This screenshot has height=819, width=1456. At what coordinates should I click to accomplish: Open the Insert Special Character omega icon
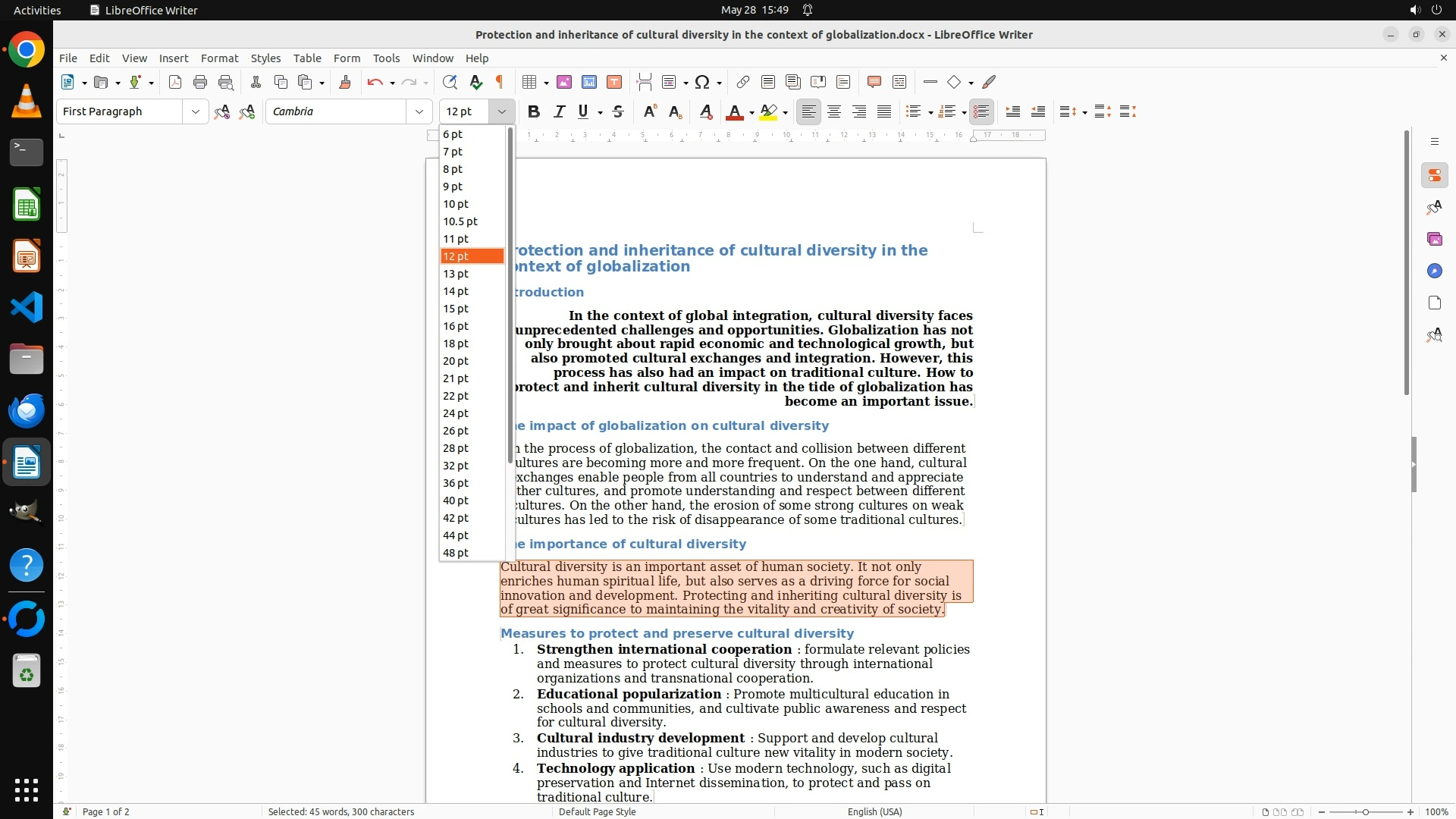702,82
